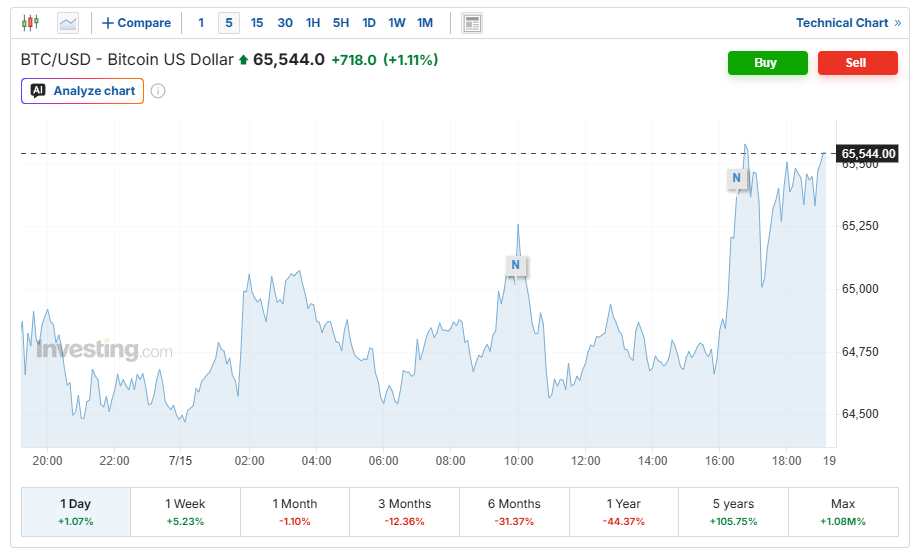Switch to candlestick chart type
Viewport: 918px width, 555px height.
30,23
